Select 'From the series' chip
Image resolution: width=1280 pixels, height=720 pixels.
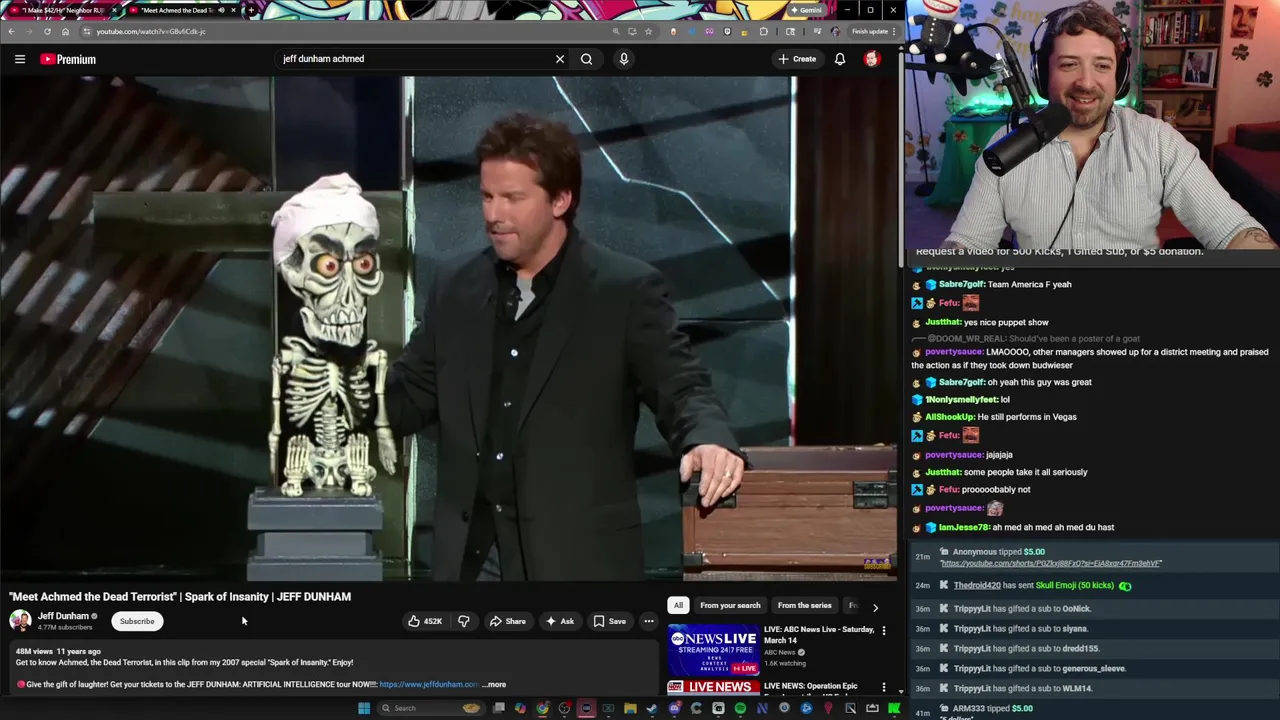804,605
